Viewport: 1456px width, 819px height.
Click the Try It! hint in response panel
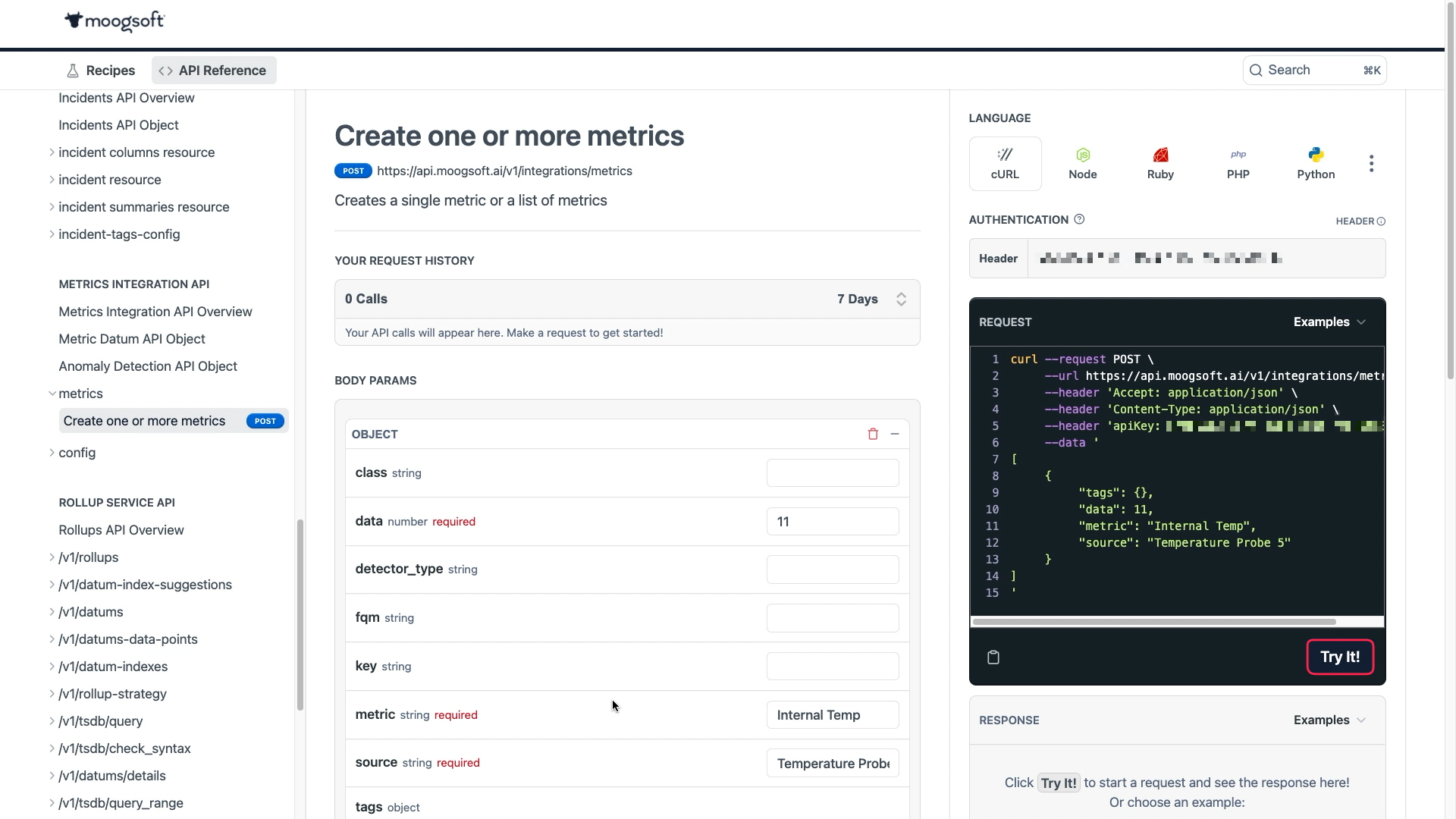1059,783
